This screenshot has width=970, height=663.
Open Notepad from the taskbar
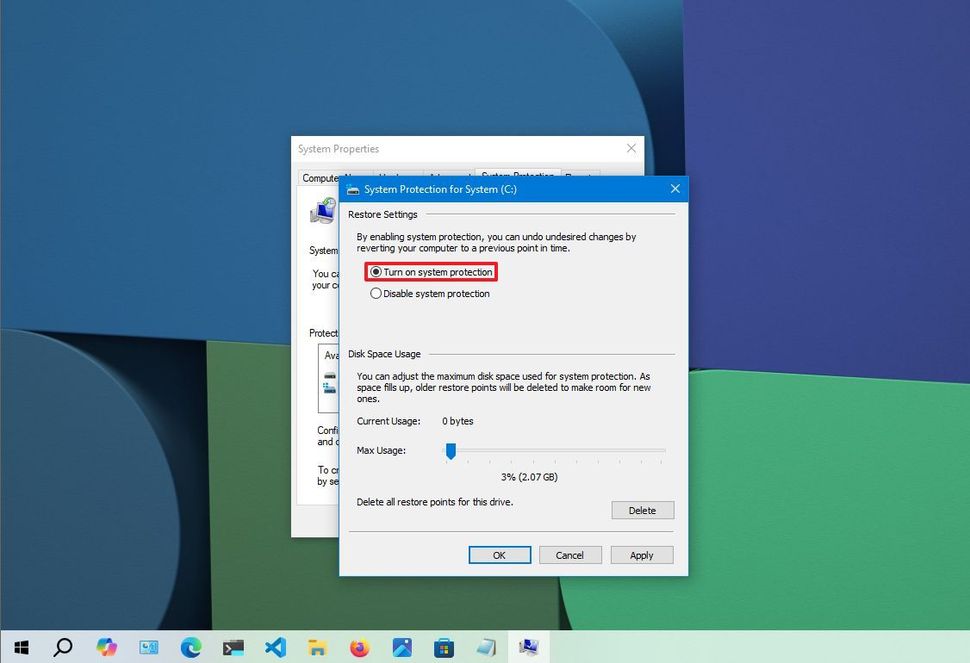(x=487, y=647)
